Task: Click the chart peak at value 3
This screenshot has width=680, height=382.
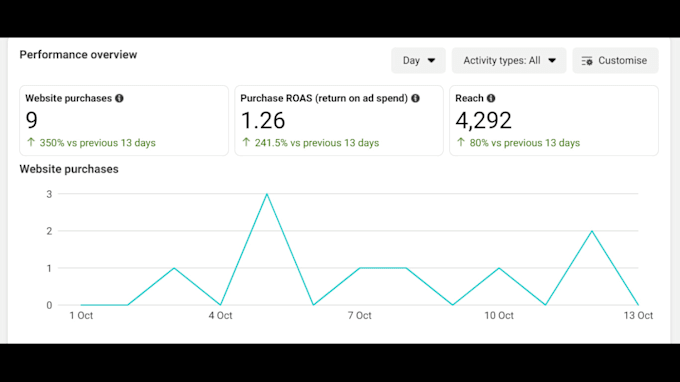Action: (267, 194)
